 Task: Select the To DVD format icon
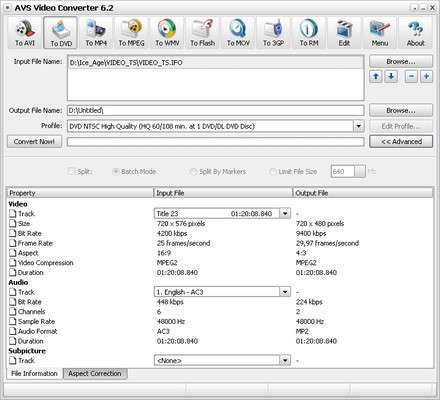point(61,33)
